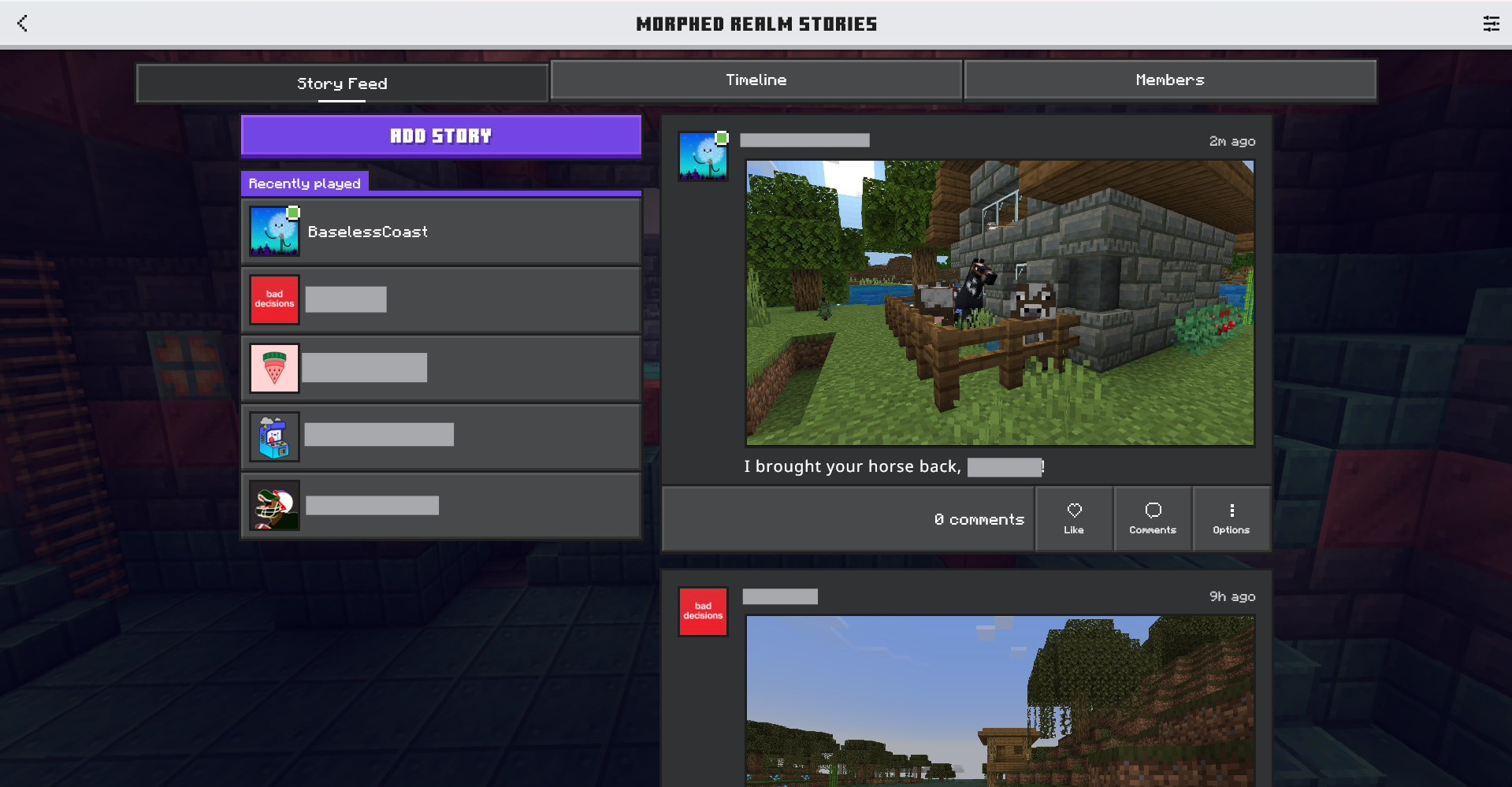This screenshot has height=787, width=1512.
Task: Go back using the arrow icon
Action: click(x=22, y=24)
